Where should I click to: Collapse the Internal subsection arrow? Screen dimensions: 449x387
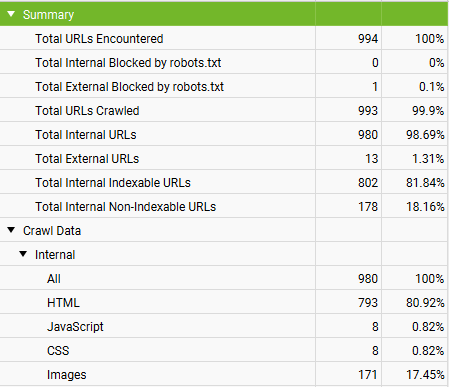pos(23,254)
